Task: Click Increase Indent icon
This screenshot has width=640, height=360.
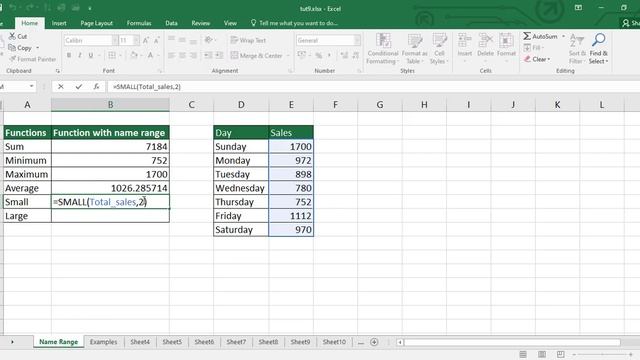Action: click(x=219, y=55)
